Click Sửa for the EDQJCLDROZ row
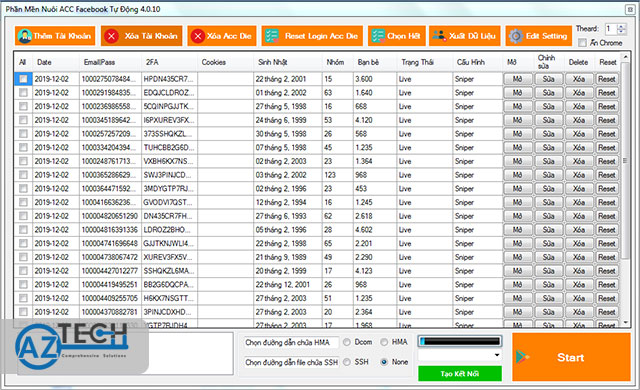640x390 pixels. (549, 93)
